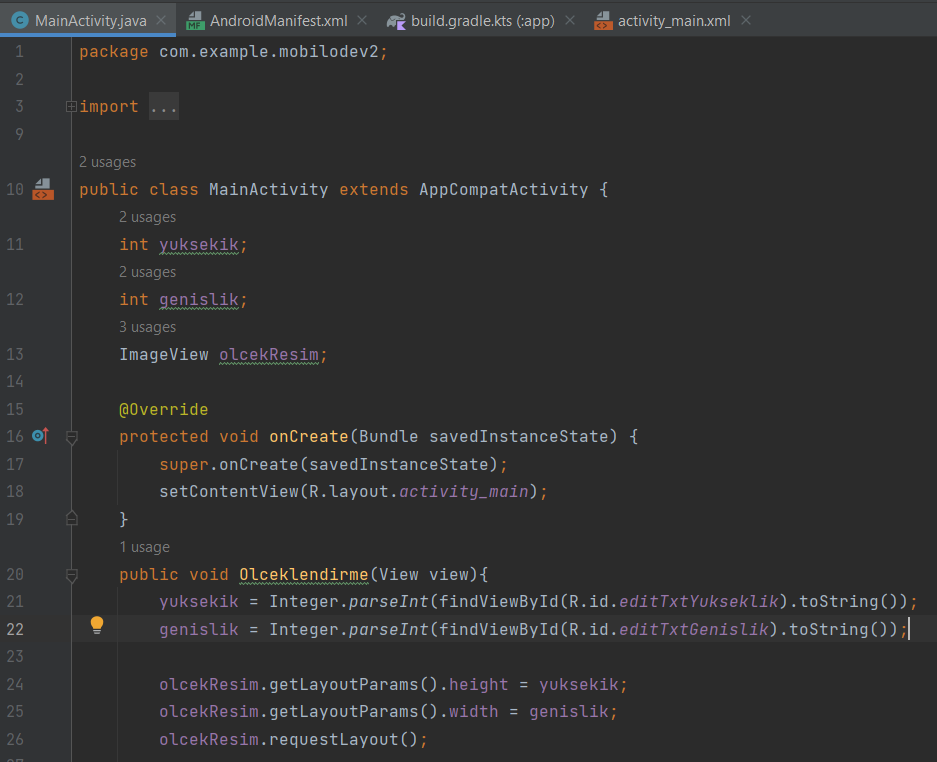This screenshot has width=937, height=762.
Task: Click the layout file icon on activity_main tab
Action: (x=603, y=21)
